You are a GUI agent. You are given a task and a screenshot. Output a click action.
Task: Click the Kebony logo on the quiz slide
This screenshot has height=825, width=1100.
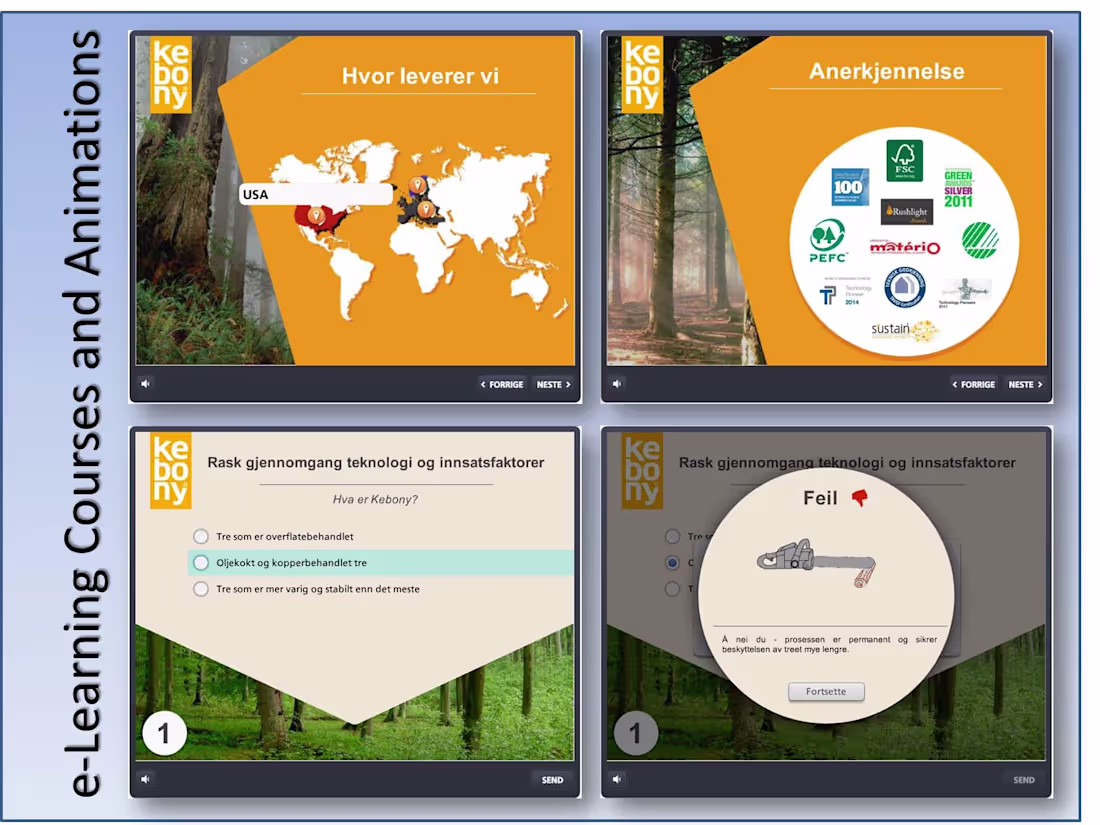(170, 470)
